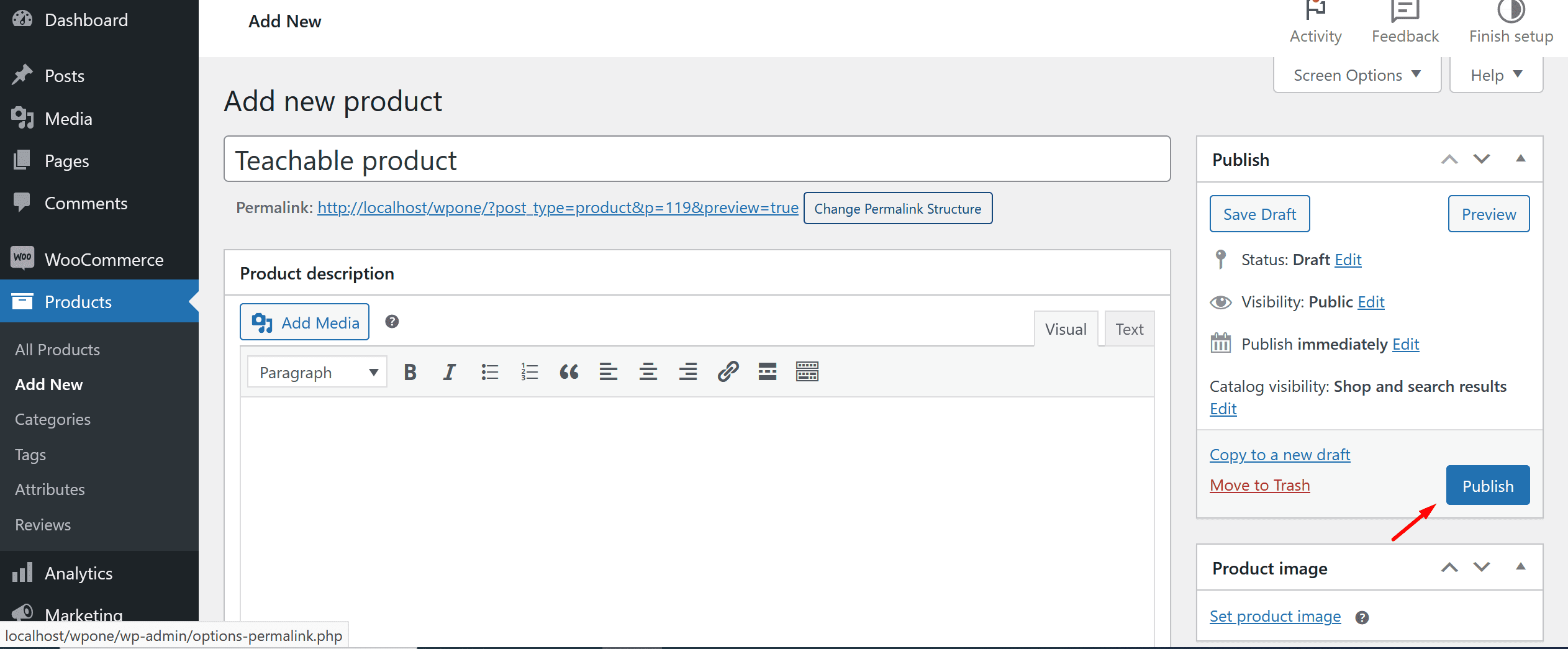The width and height of the screenshot is (1568, 649).
Task: Edit the Status: Draft setting
Action: click(1348, 260)
